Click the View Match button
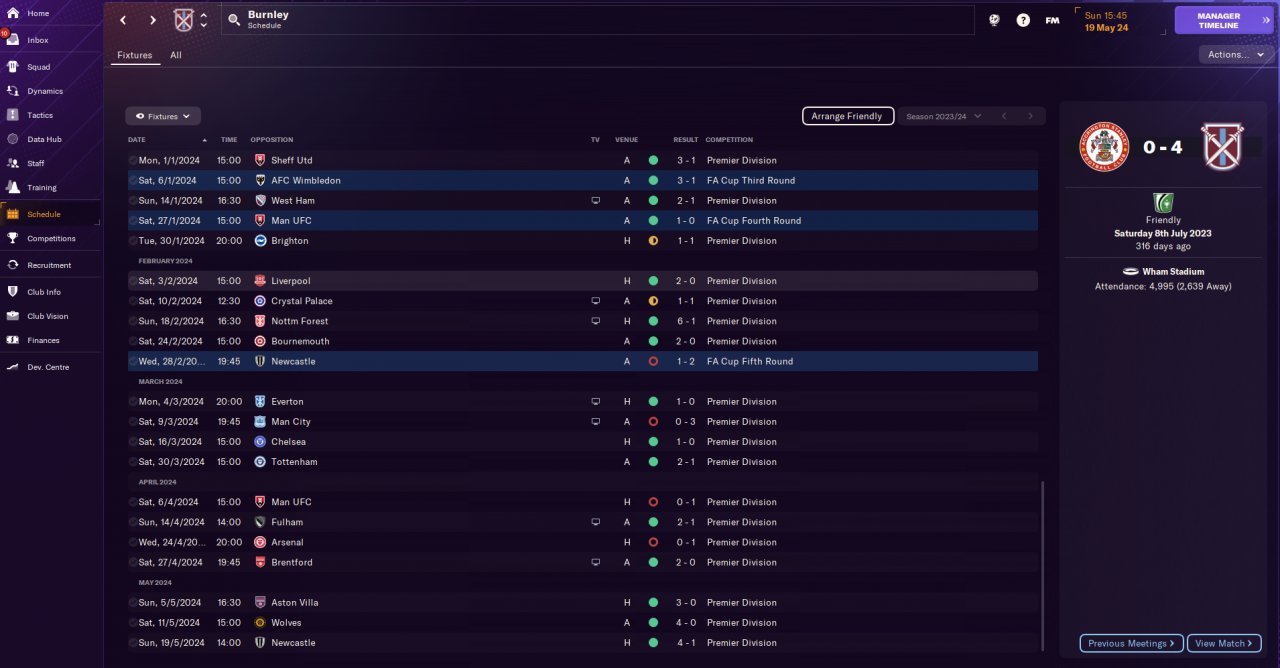1280x668 pixels. coord(1225,643)
